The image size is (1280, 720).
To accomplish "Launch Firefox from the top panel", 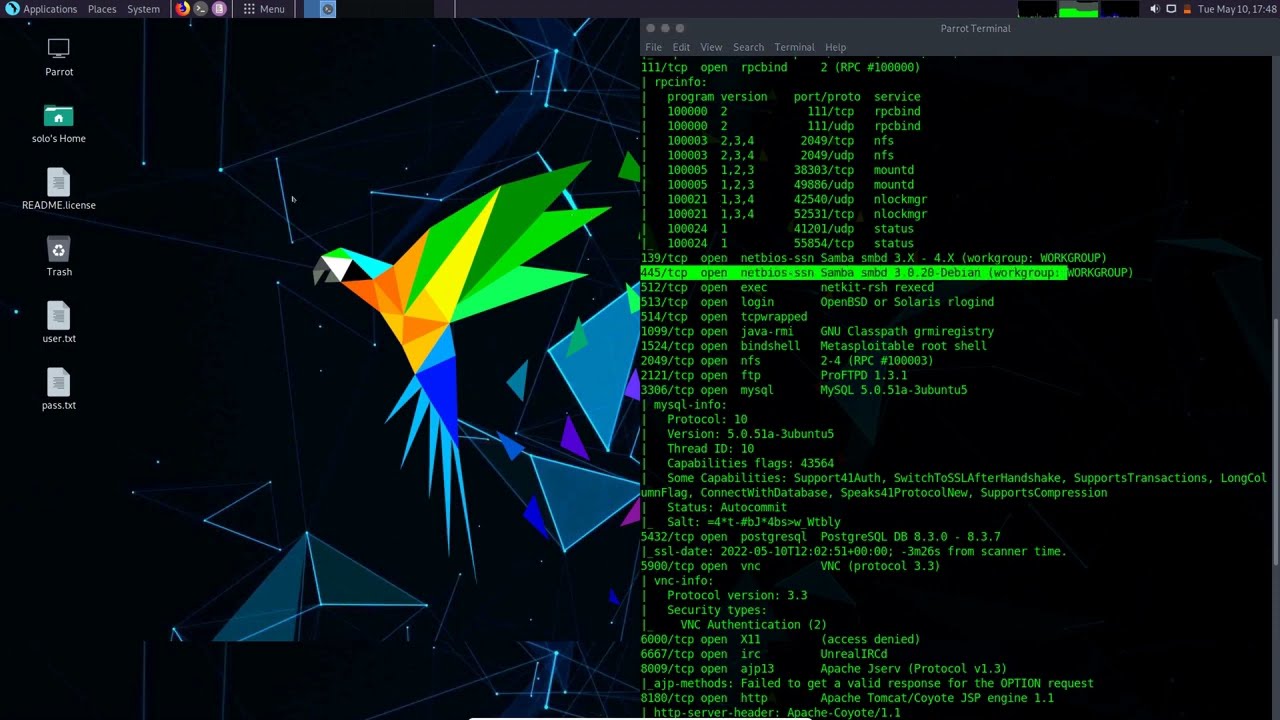I will [182, 9].
